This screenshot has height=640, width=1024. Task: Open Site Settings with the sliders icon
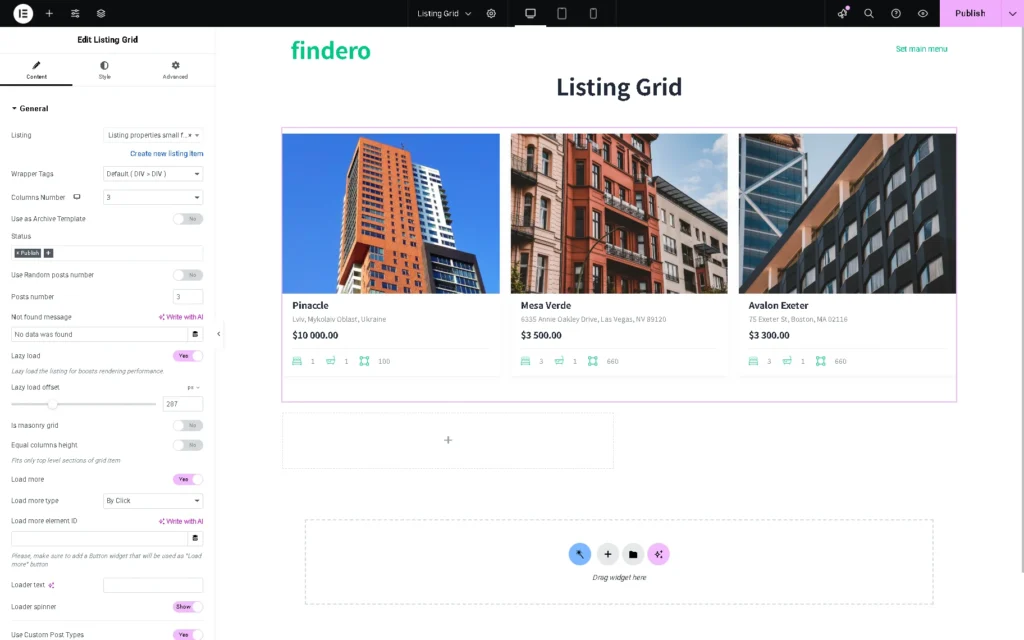[x=73, y=13]
